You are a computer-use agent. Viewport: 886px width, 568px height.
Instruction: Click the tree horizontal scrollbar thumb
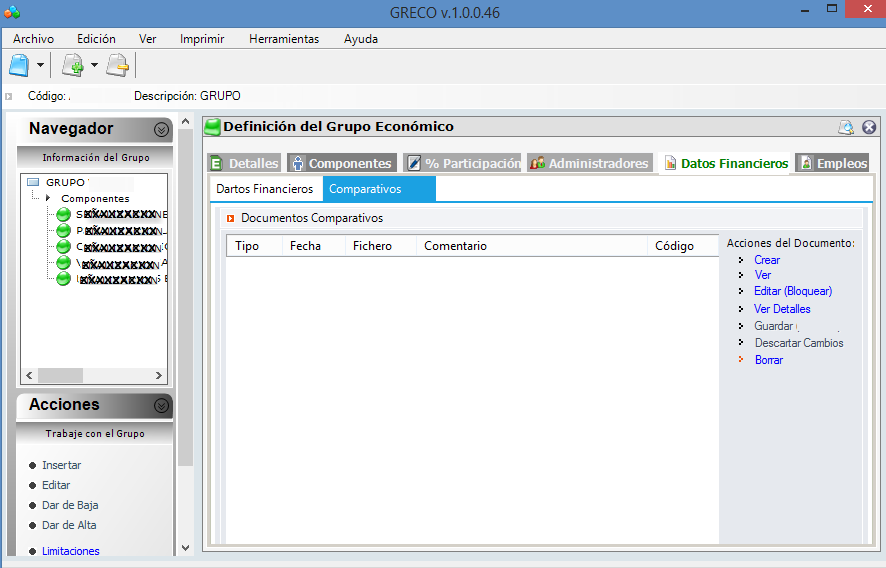[x=60, y=375]
